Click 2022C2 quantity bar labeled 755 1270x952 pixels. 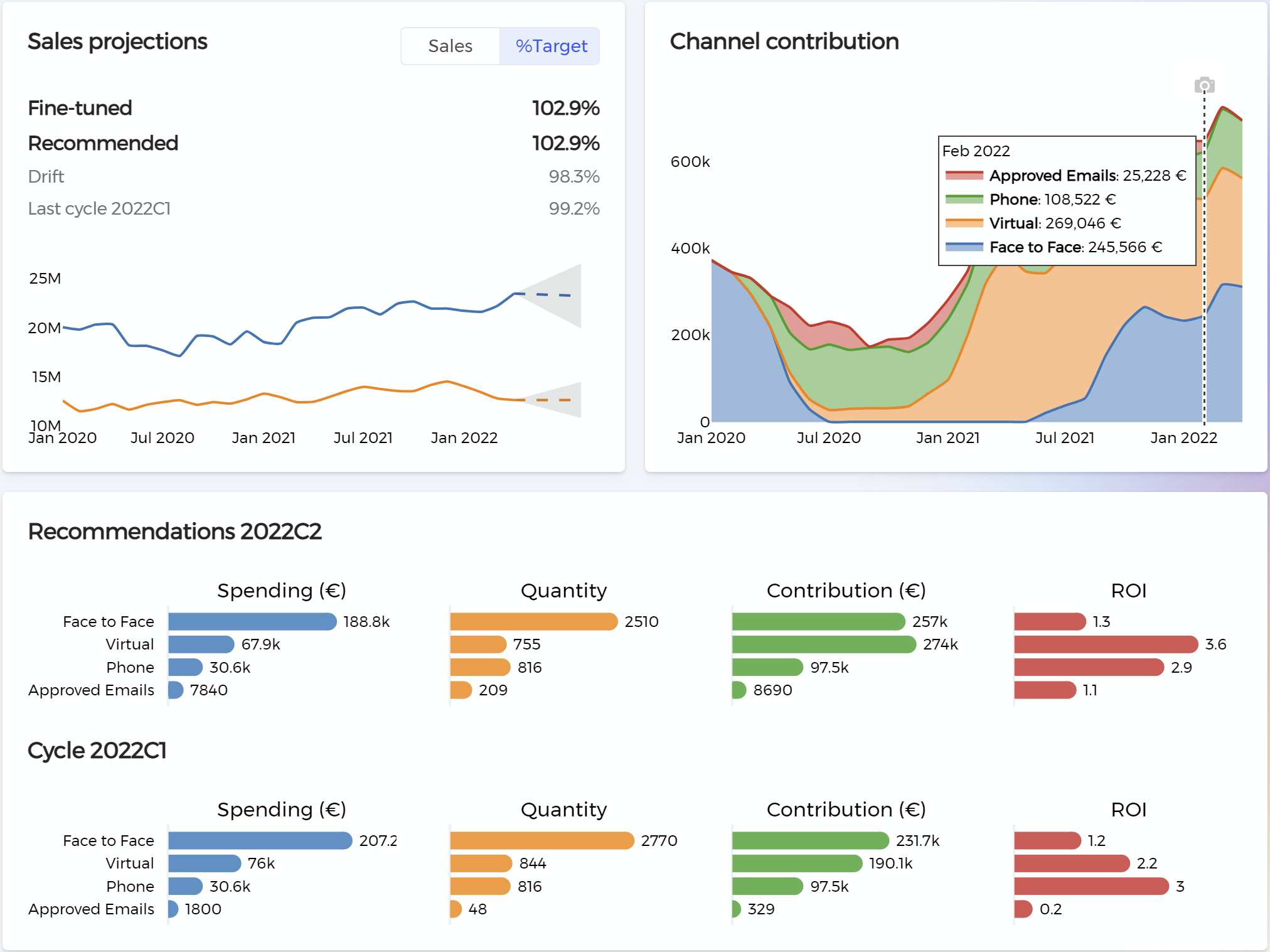pyautogui.click(x=478, y=644)
